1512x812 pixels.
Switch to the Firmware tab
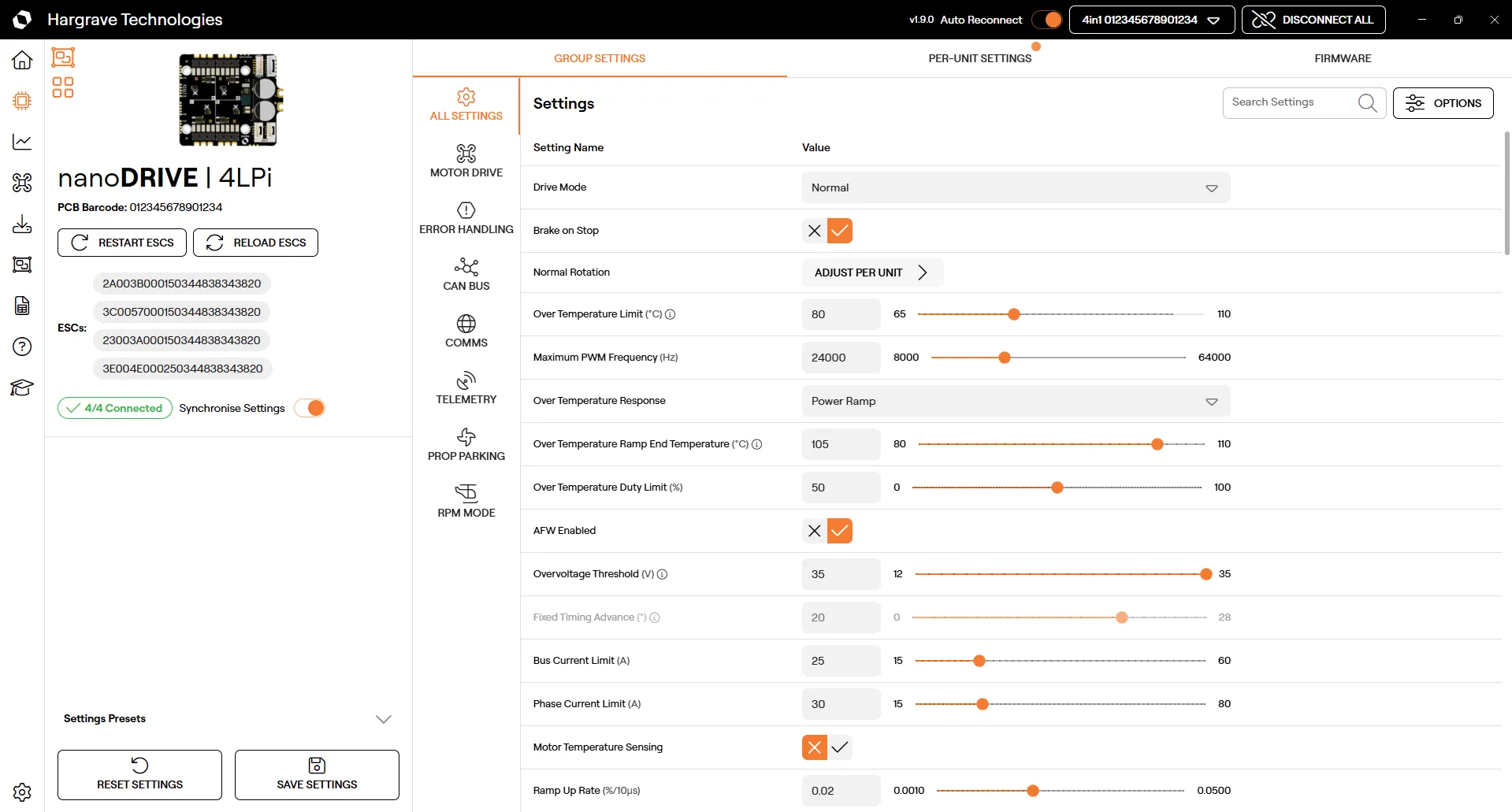pos(1343,58)
